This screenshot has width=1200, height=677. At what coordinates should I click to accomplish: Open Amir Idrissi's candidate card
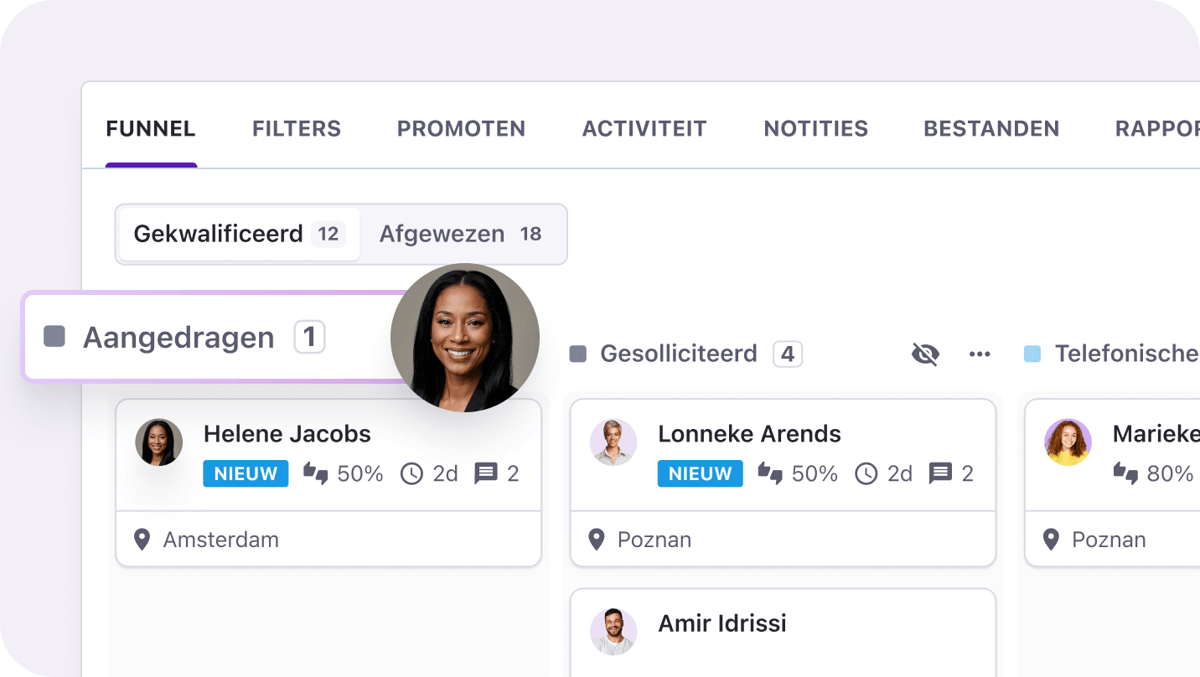720,623
